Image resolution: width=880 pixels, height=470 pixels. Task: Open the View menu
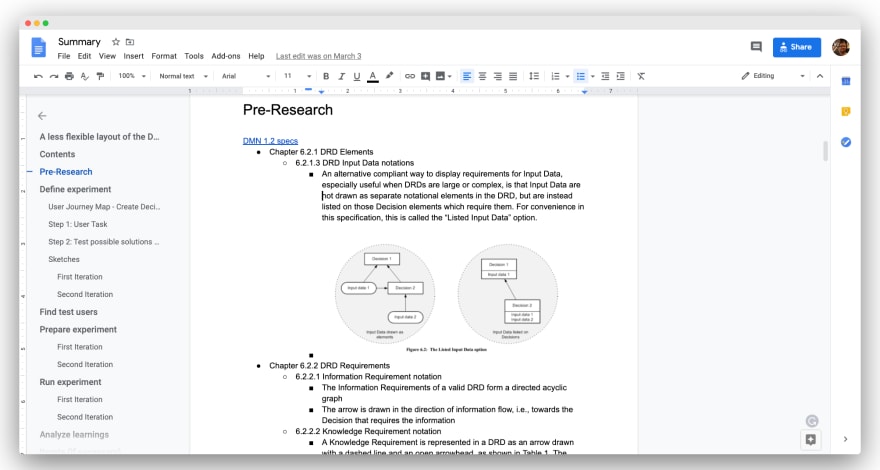click(107, 56)
